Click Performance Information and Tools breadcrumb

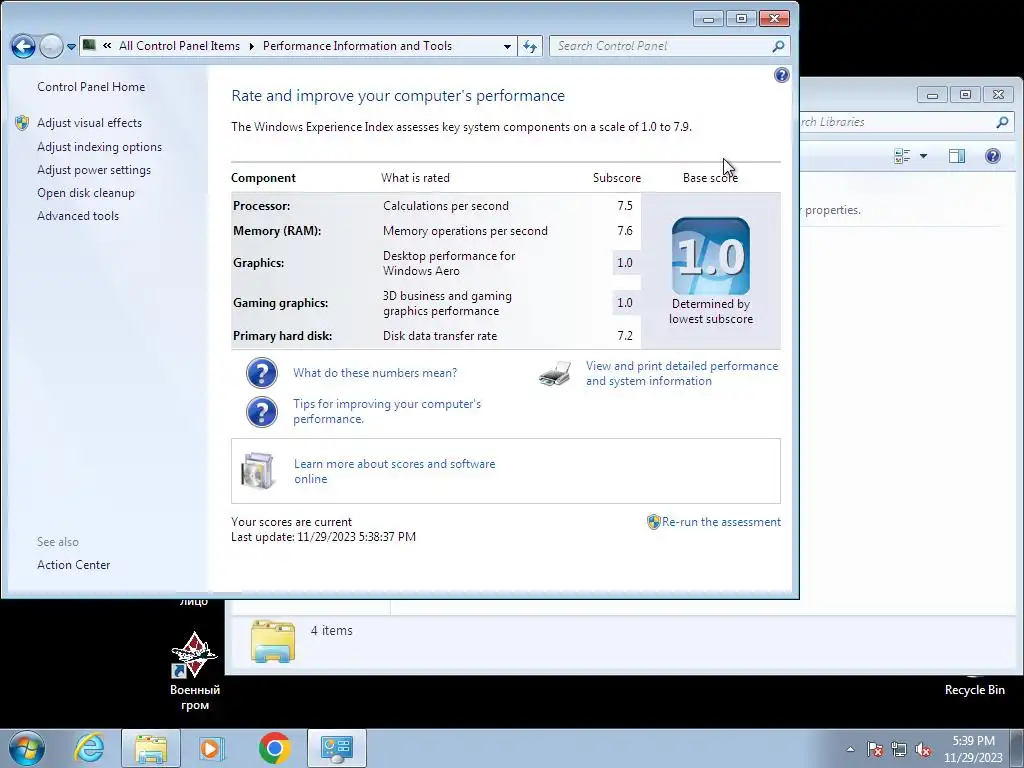click(x=357, y=46)
